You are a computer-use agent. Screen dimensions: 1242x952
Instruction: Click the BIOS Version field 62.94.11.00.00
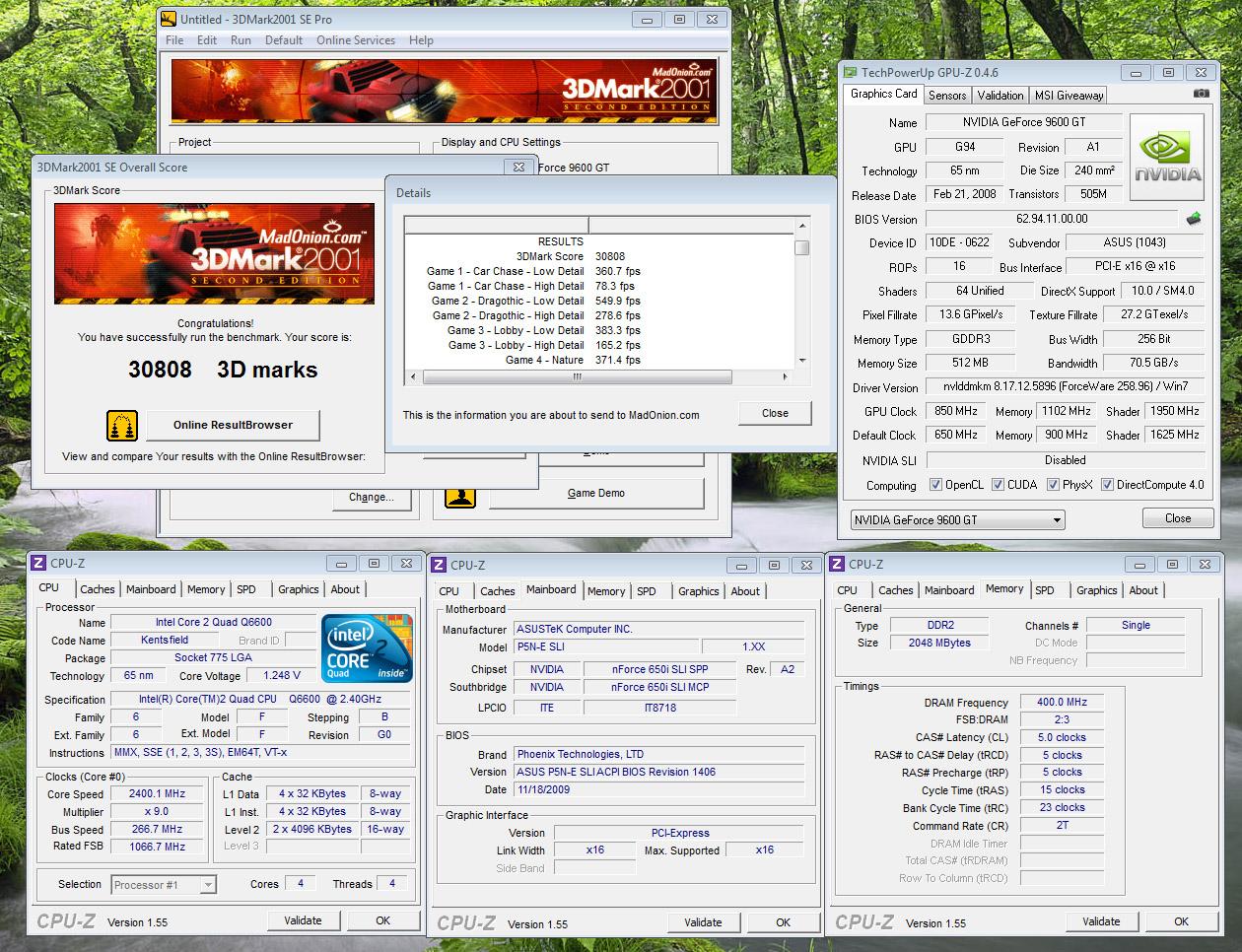[x=1052, y=219]
